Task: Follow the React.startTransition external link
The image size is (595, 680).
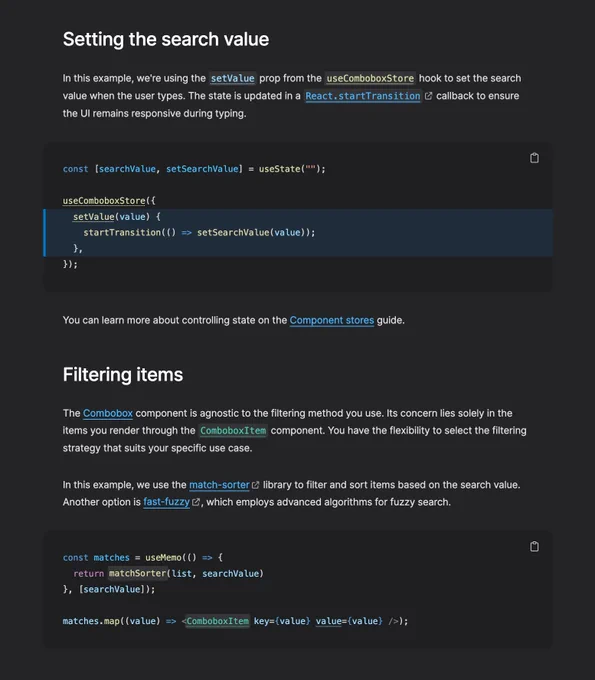Action: 363,96
